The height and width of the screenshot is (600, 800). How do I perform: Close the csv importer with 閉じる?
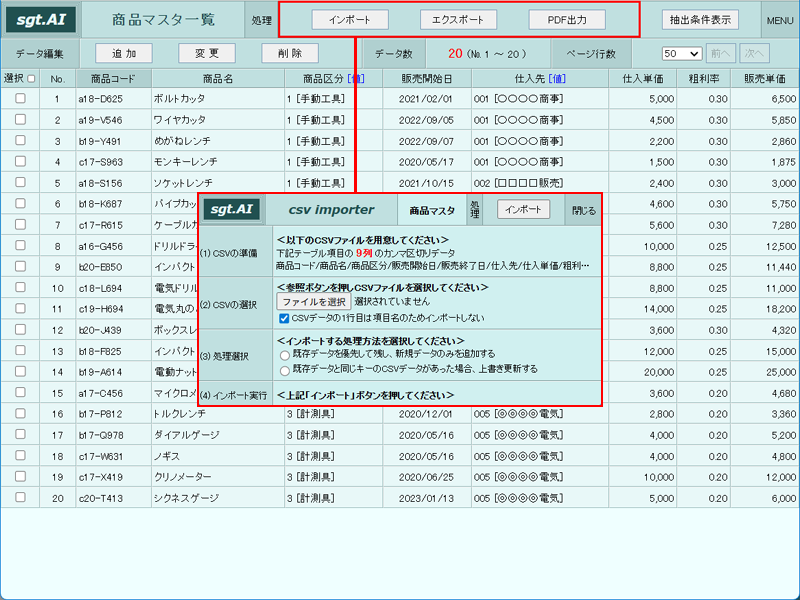click(x=584, y=210)
